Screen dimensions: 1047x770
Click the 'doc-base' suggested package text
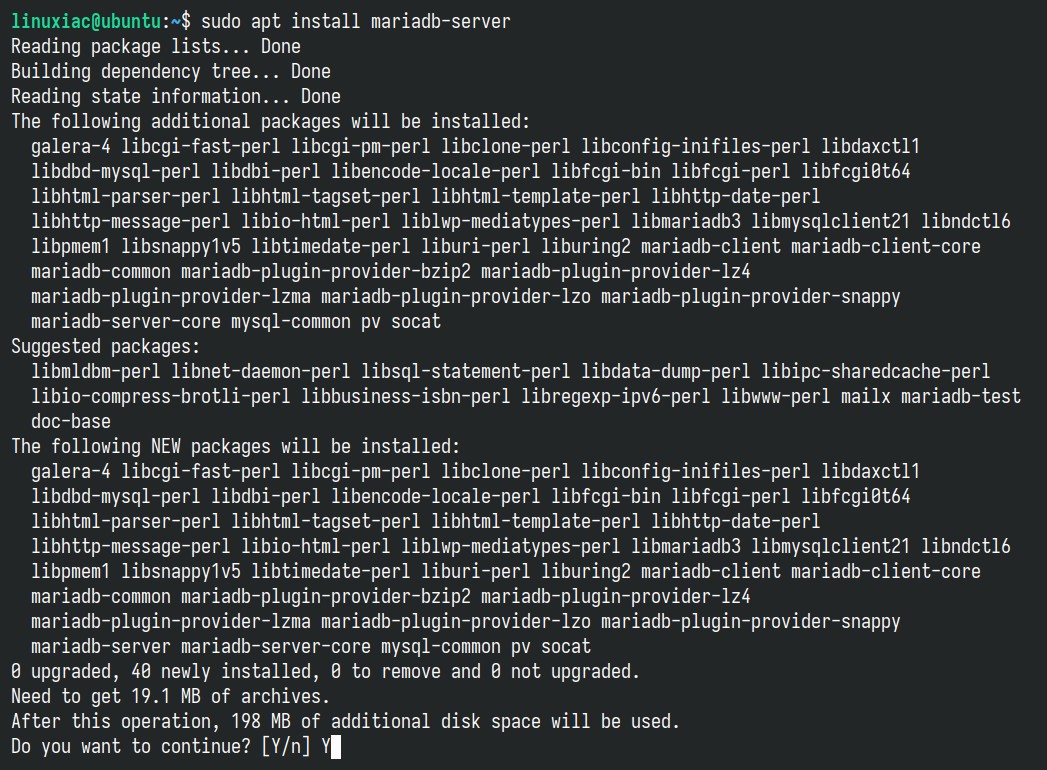(71, 421)
